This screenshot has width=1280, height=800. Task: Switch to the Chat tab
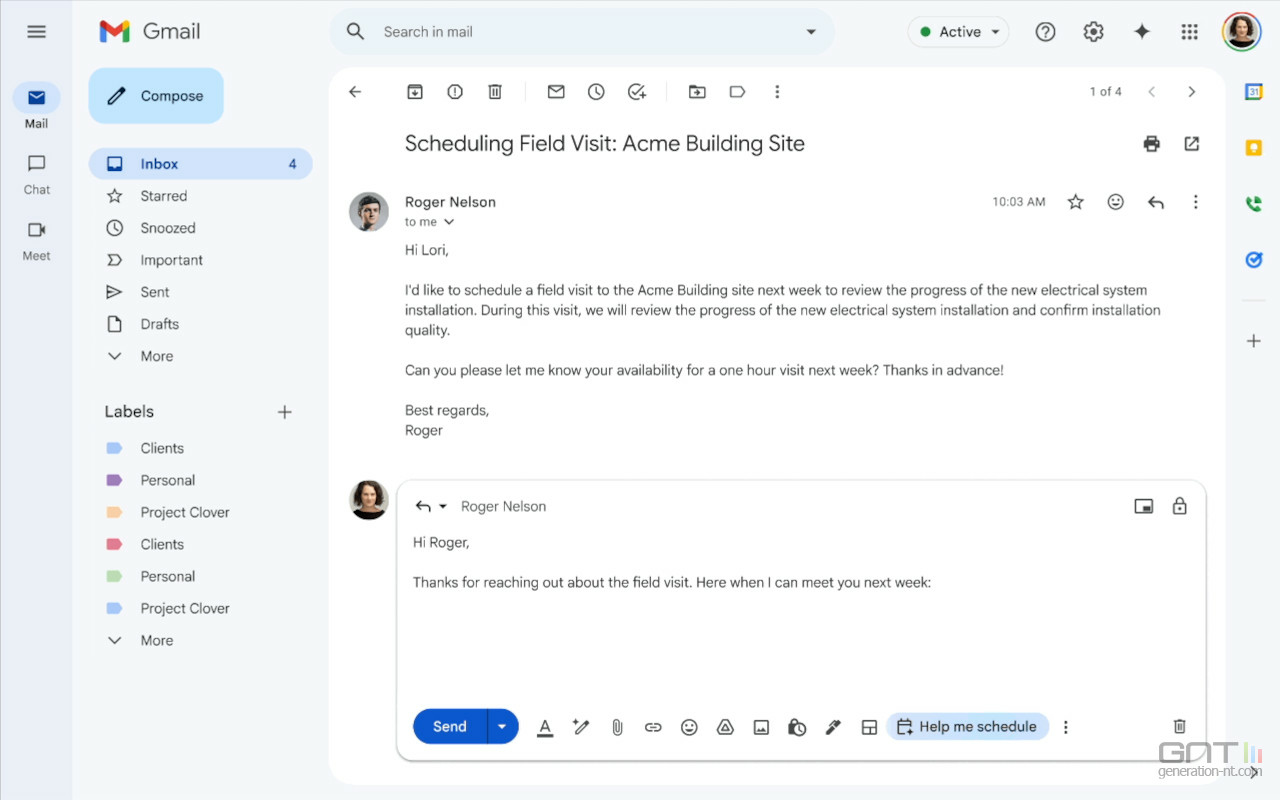click(x=36, y=174)
